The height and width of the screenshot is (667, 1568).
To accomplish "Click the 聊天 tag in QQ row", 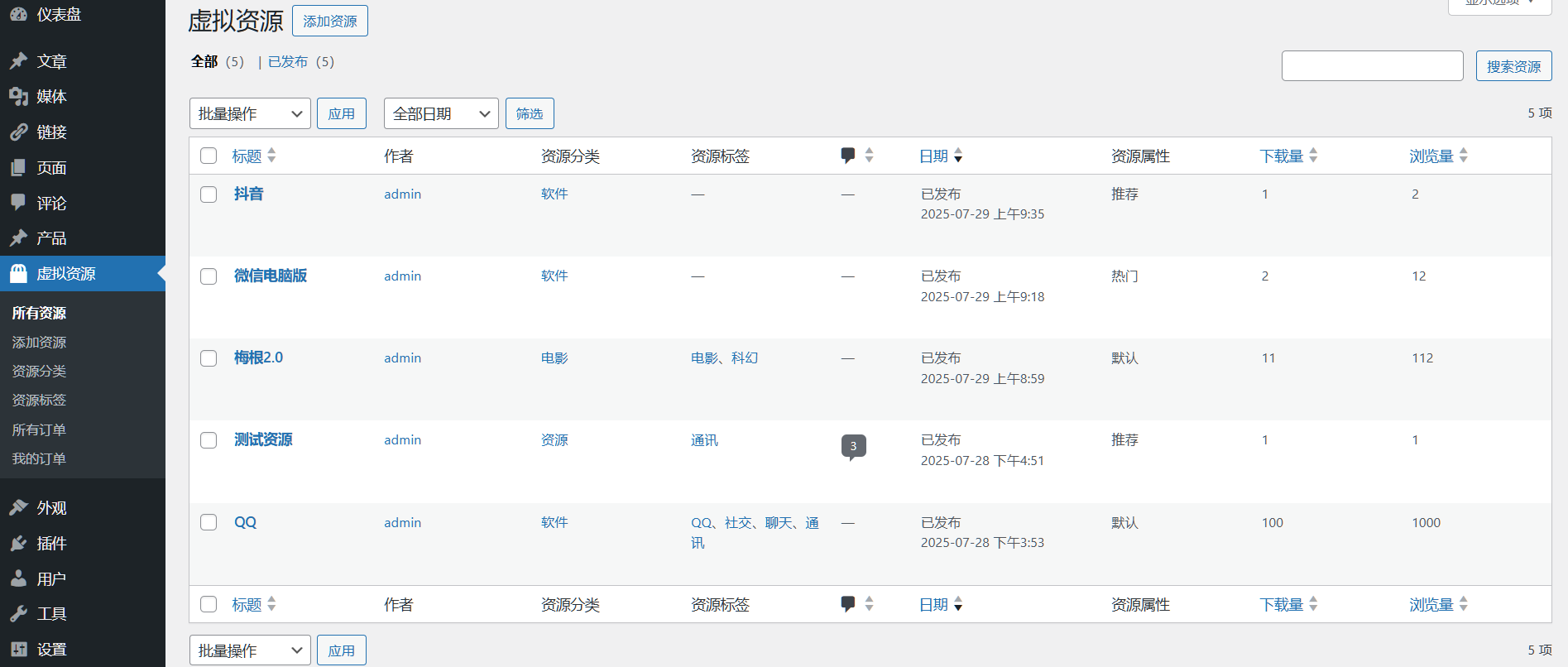I will point(779,522).
